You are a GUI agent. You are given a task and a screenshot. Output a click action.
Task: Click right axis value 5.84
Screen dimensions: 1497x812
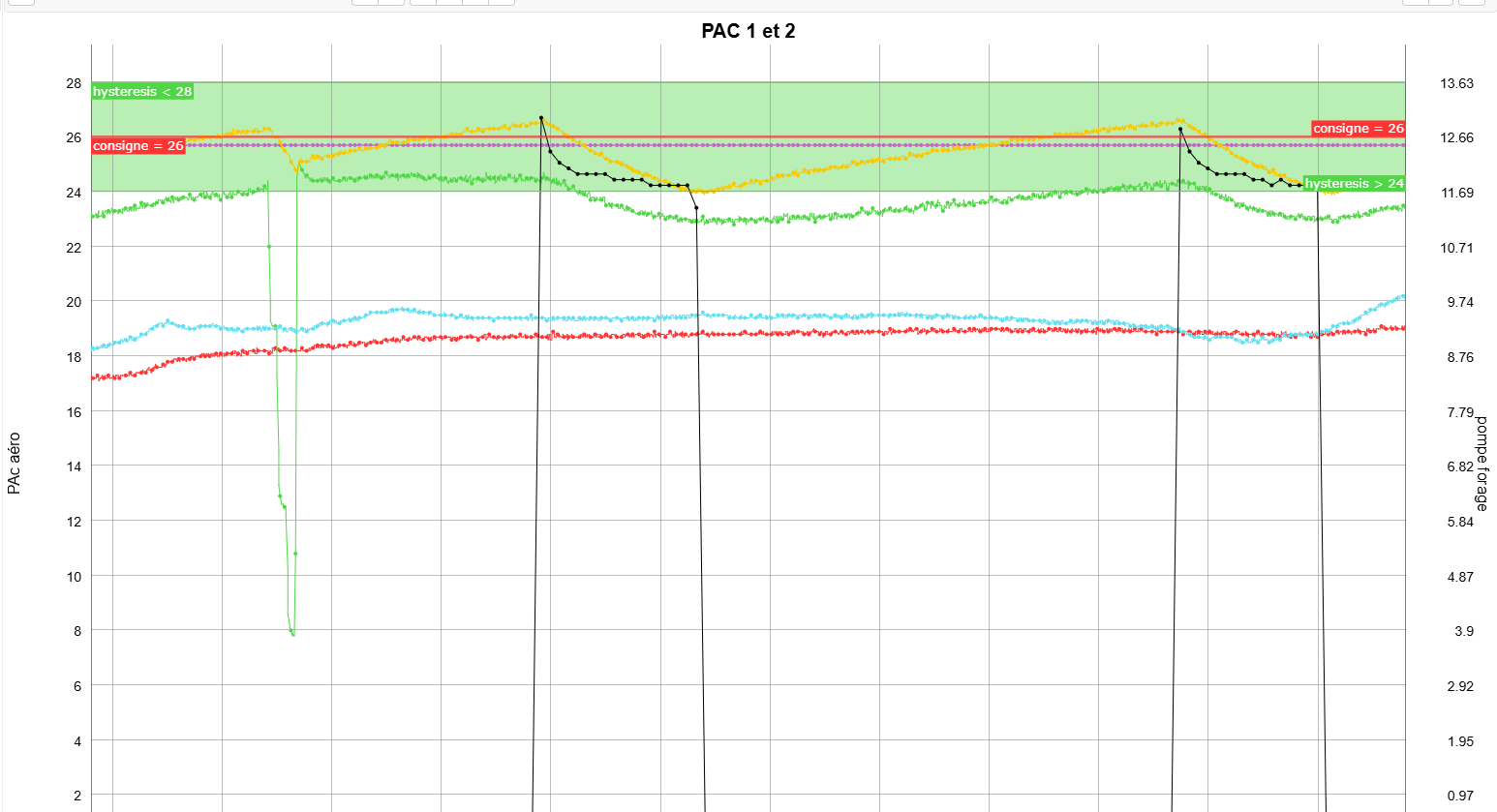click(x=1460, y=522)
